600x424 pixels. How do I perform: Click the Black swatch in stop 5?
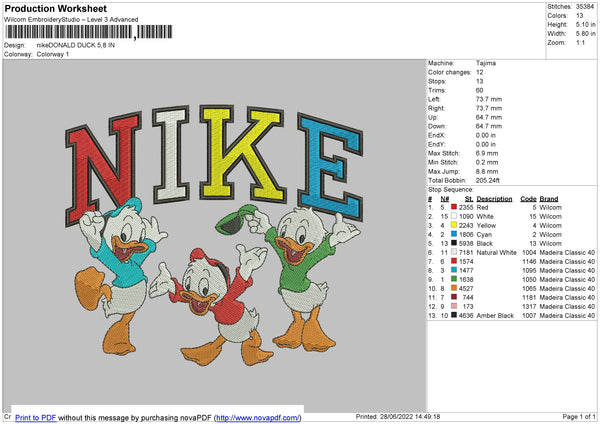pyautogui.click(x=454, y=243)
